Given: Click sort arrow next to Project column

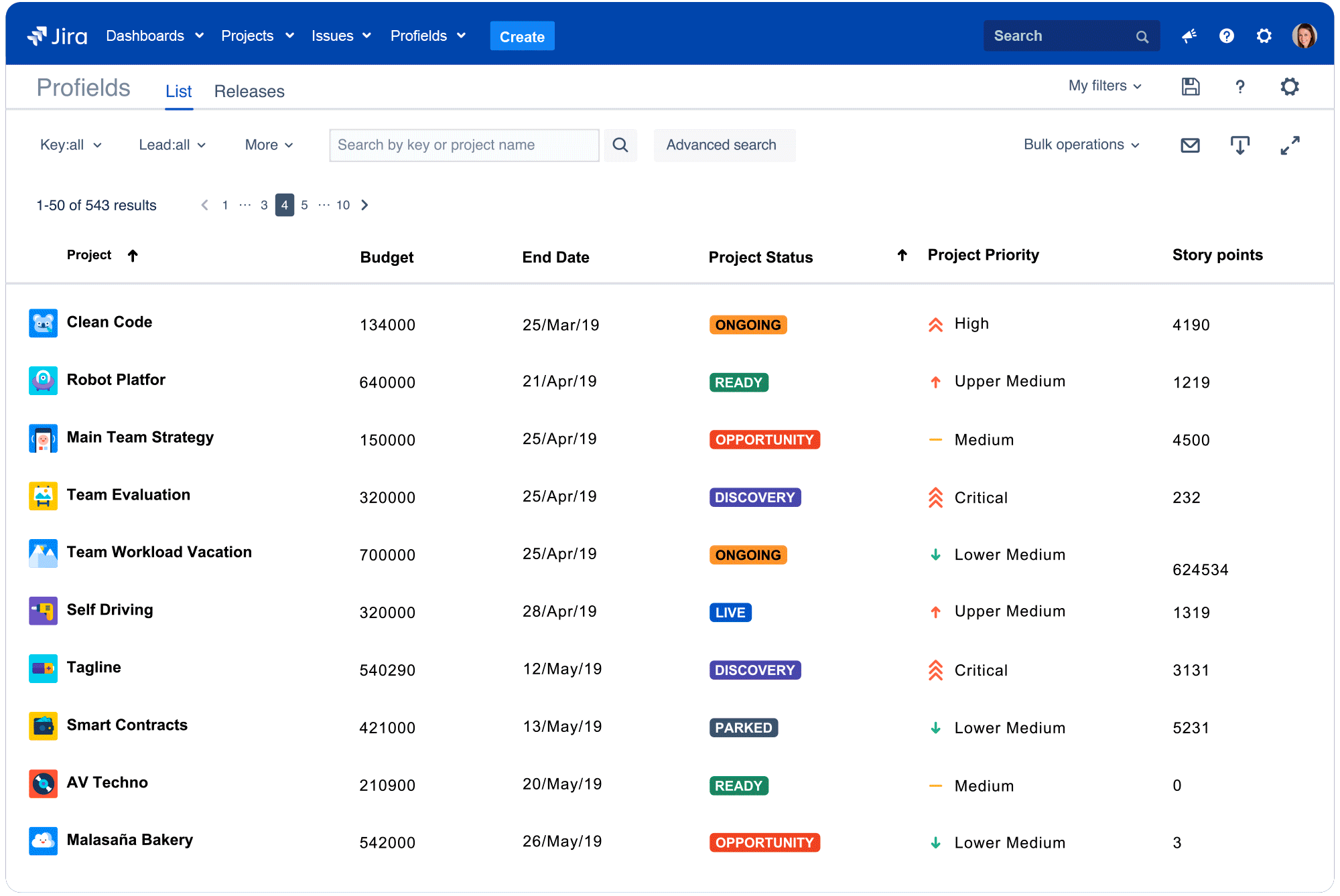Looking at the screenshot, I should [x=133, y=255].
